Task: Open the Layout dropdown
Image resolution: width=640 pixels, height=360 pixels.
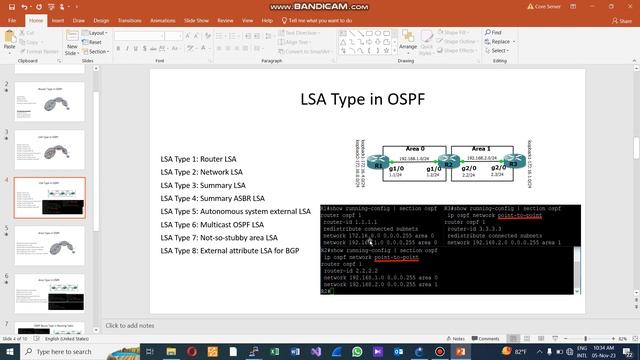Action: 95,33
